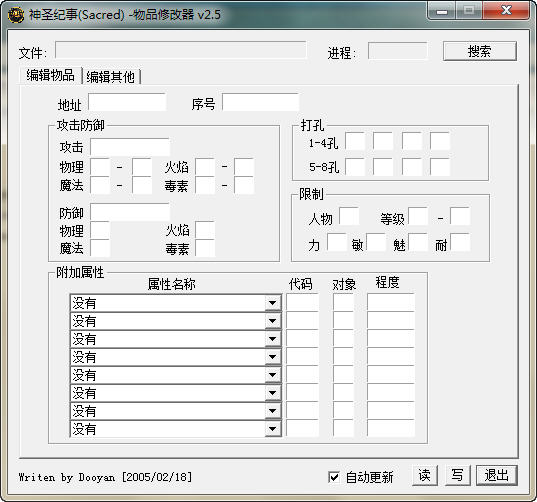This screenshot has height=502, width=537.
Task: Open the sixth 属性名称 dropdown
Action: click(273, 393)
